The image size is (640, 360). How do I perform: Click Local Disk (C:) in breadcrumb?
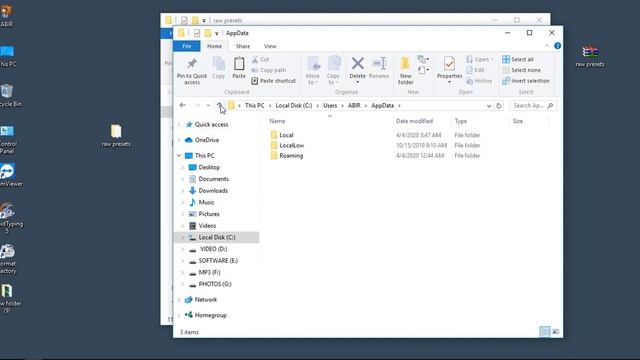[x=294, y=105]
